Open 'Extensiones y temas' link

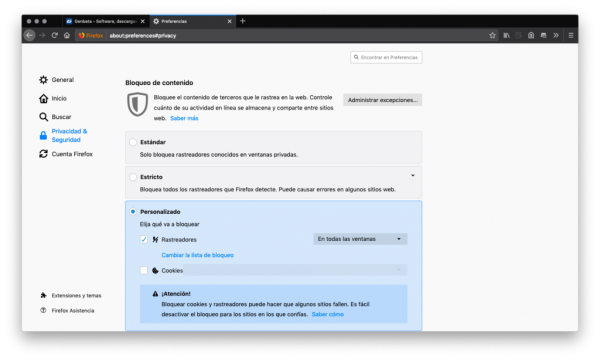[77, 295]
